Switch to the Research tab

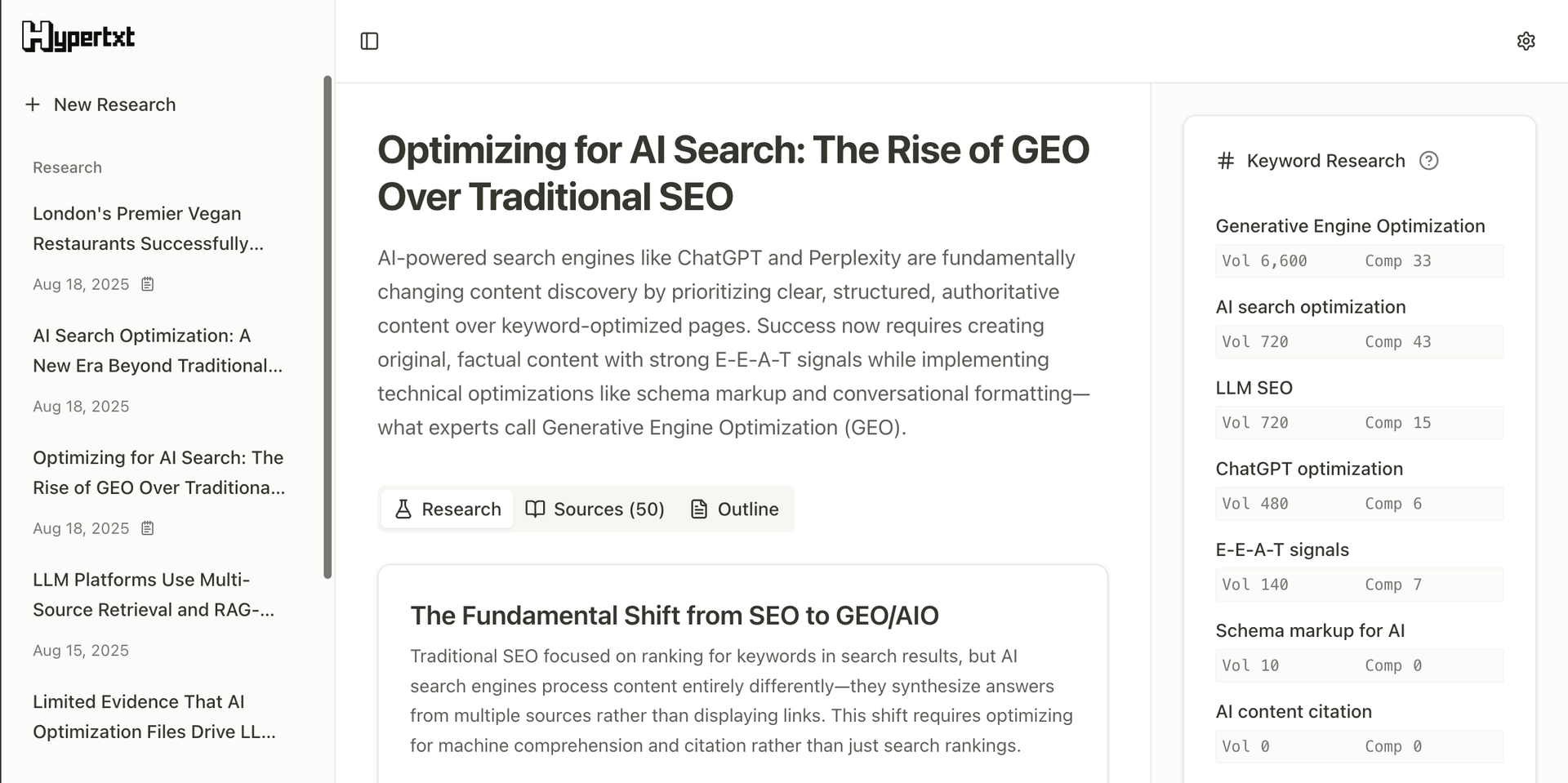click(448, 509)
